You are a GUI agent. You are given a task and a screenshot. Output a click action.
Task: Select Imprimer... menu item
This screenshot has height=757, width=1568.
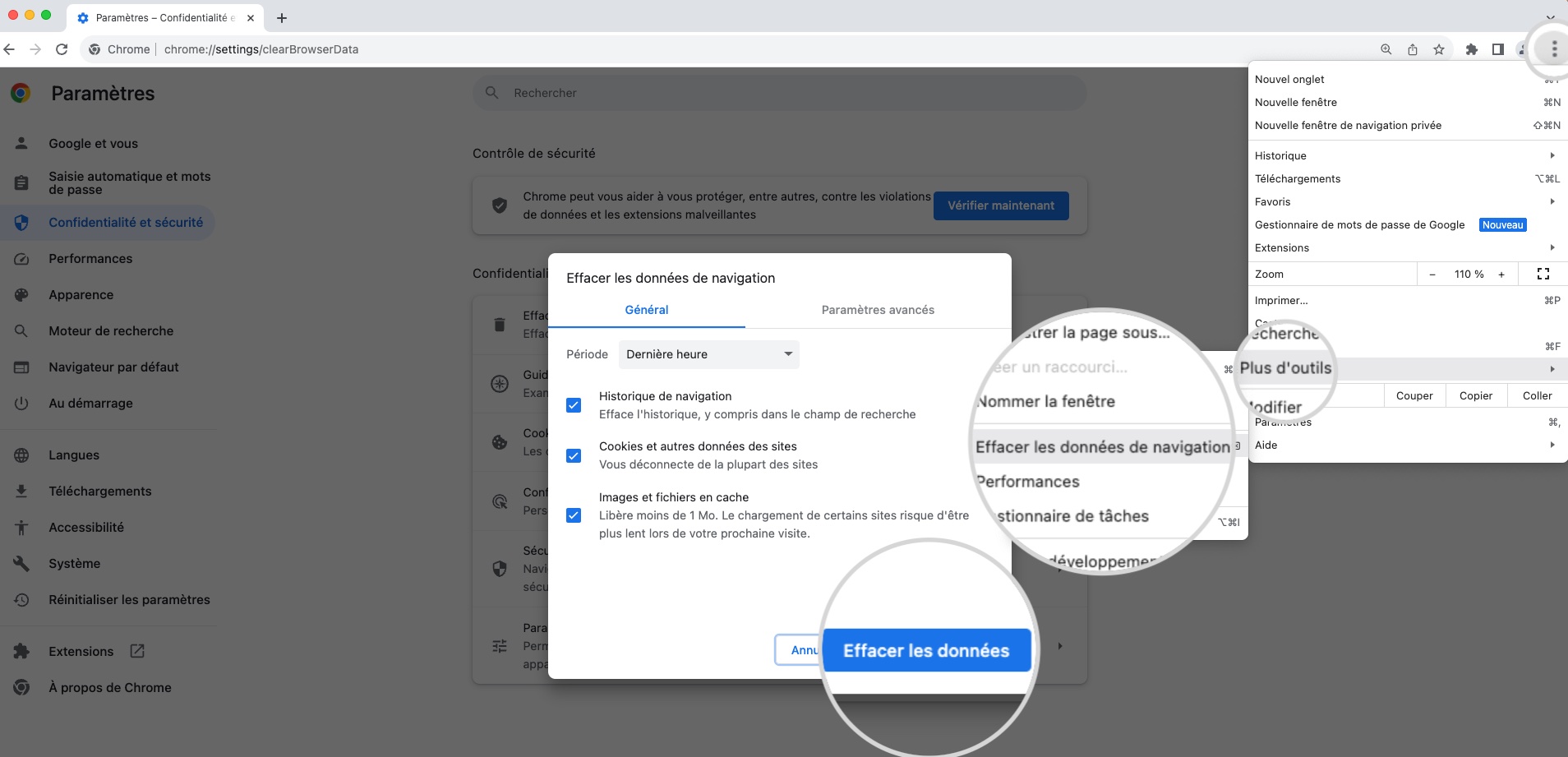pyautogui.click(x=1408, y=300)
